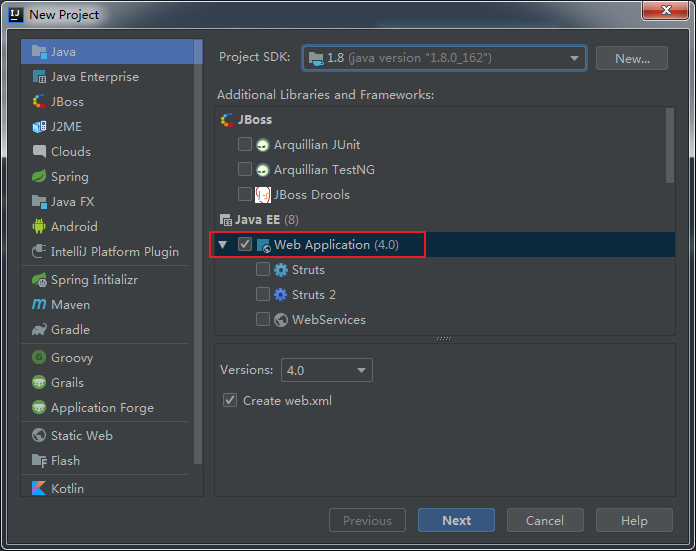696x551 pixels.
Task: Collapse the Web Application tree node arrow
Action: pos(223,245)
